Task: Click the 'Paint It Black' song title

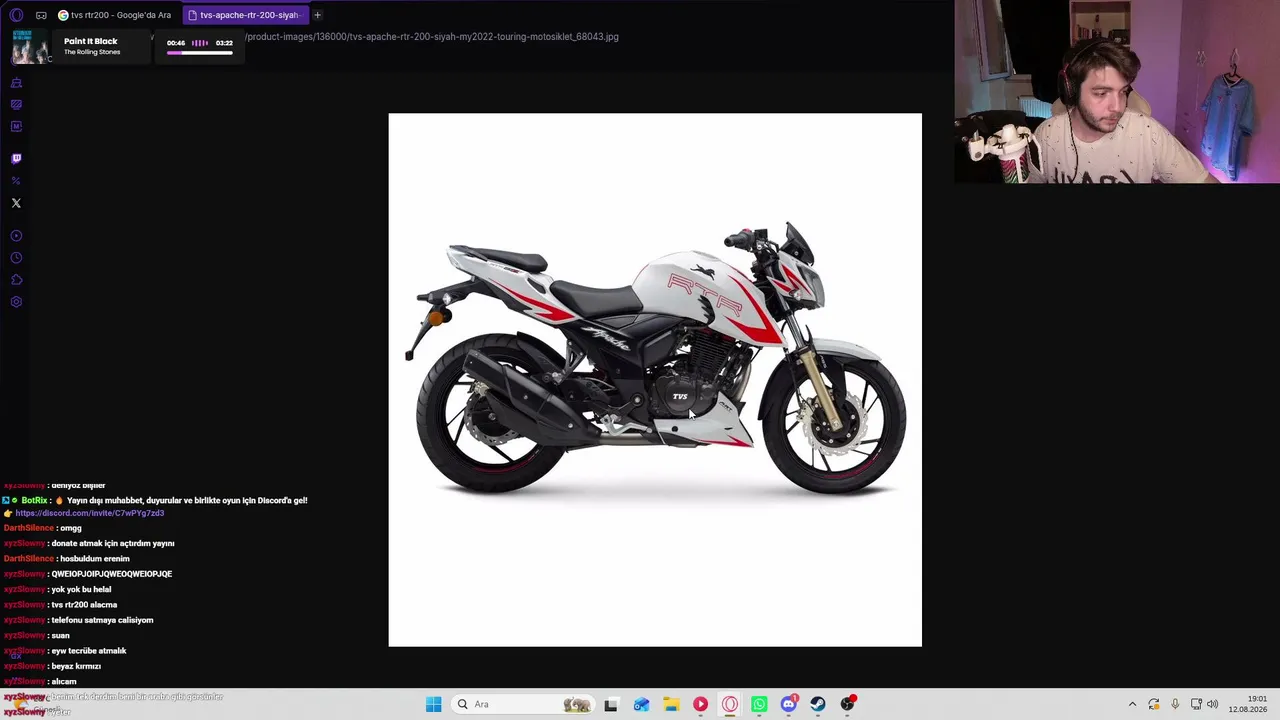Action: 91,41
